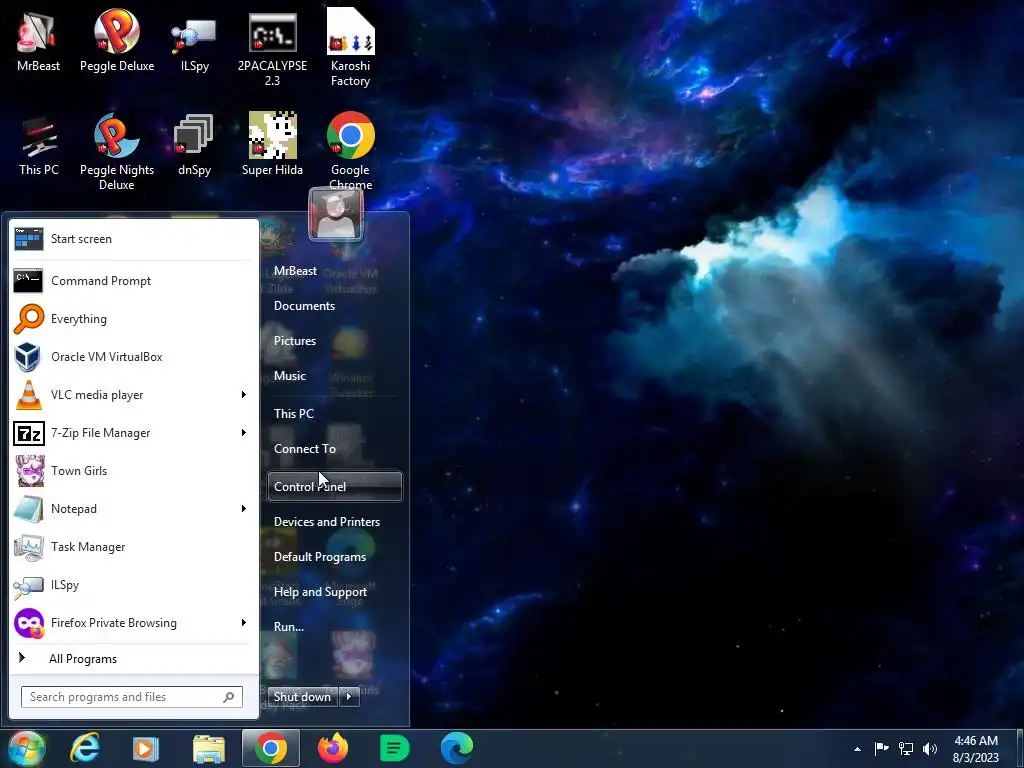Screen dimensions: 1024x768
Task: Click the user account picture
Action: (x=336, y=214)
